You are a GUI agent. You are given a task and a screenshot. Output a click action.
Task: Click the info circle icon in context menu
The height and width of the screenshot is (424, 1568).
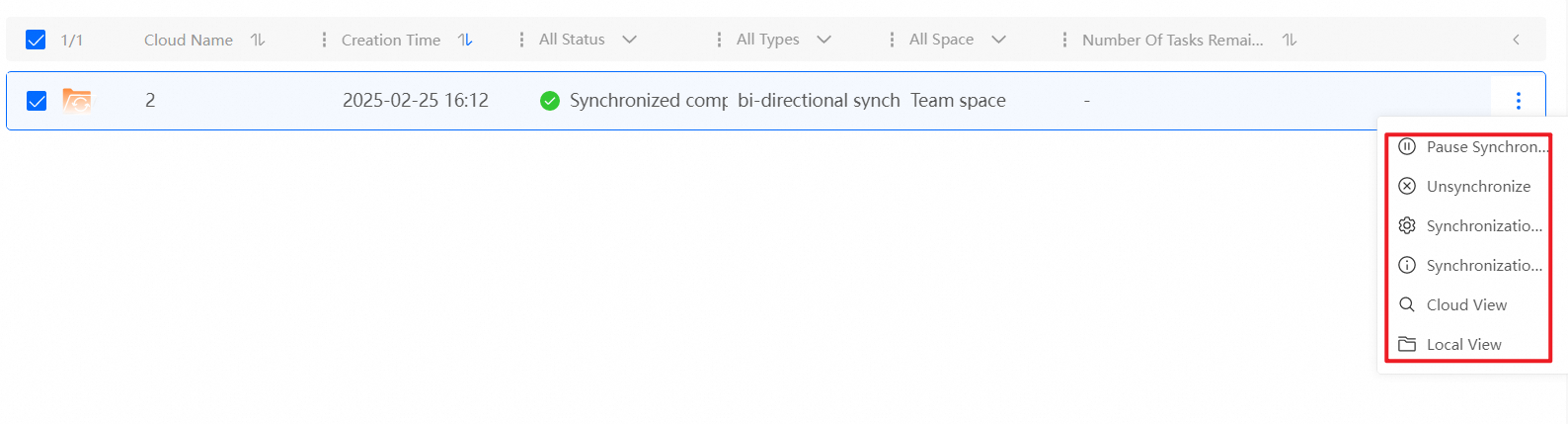coord(1407,265)
